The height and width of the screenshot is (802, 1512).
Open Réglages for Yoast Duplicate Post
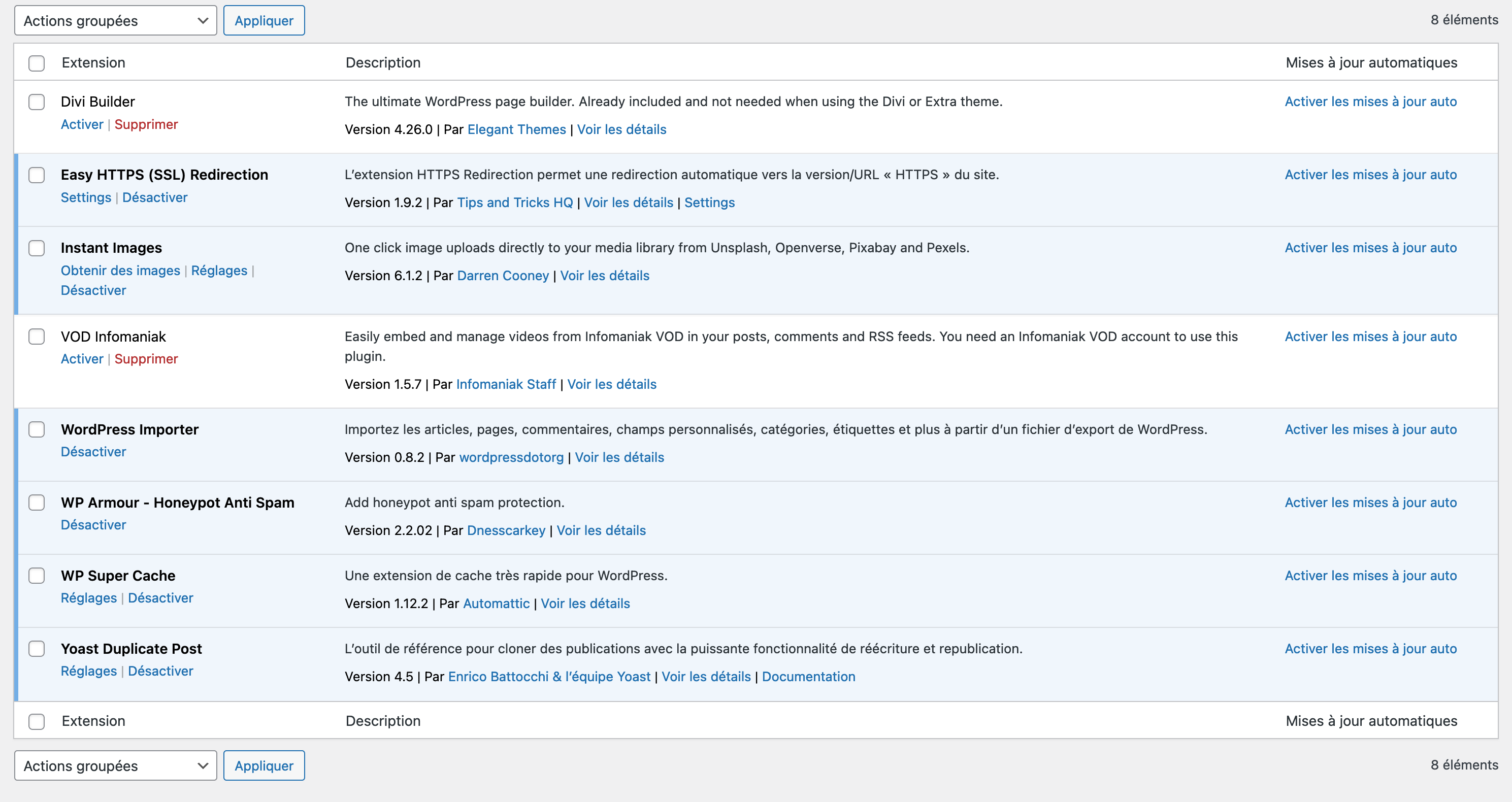point(89,671)
